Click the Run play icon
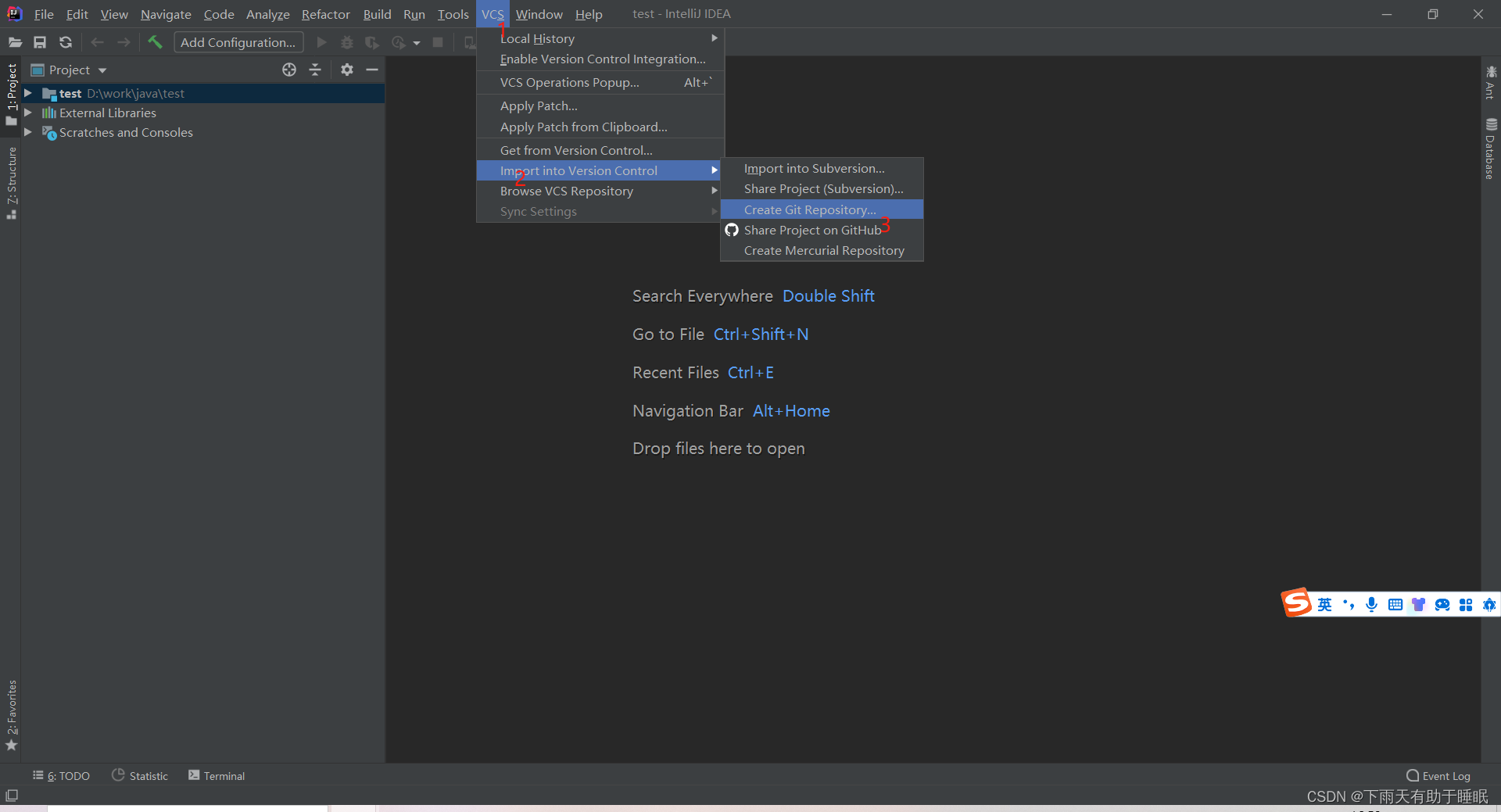The image size is (1501, 812). point(321,42)
